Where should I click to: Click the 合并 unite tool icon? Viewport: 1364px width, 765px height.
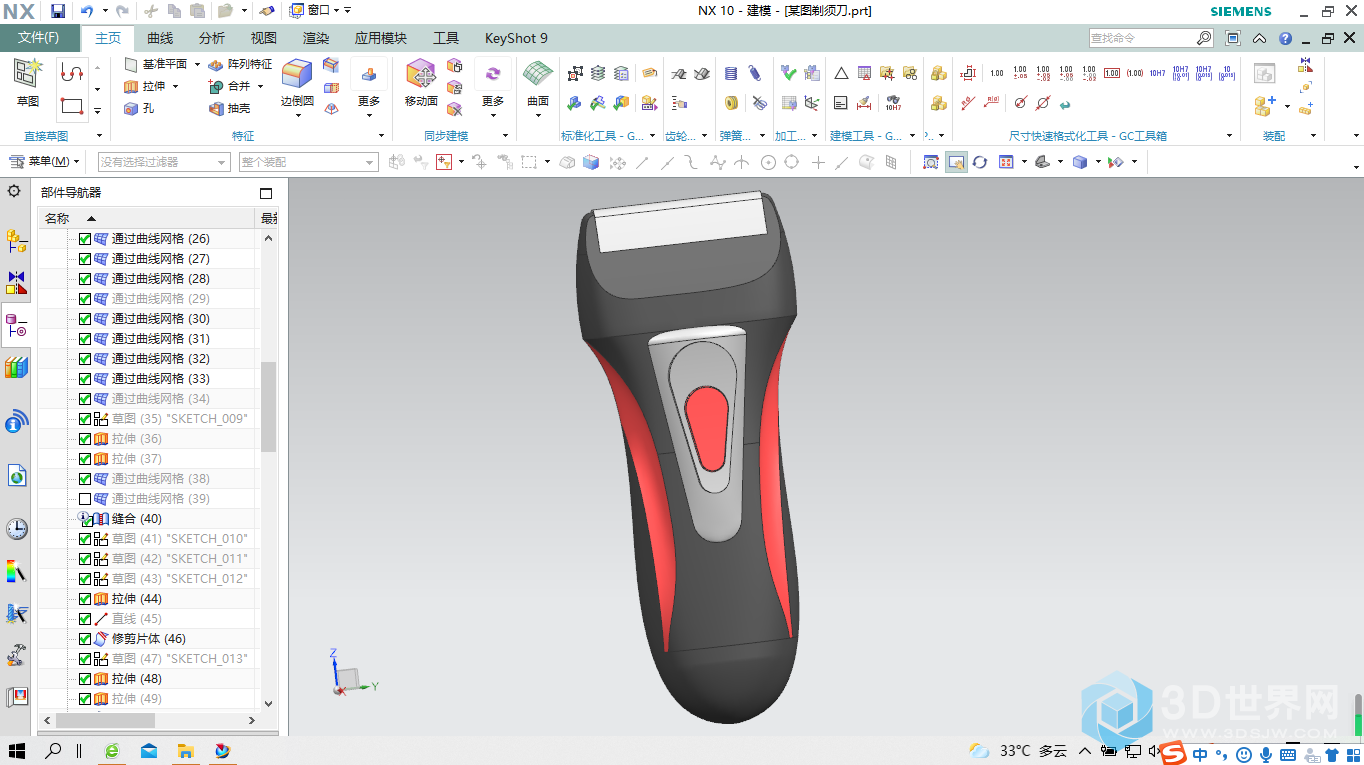216,87
